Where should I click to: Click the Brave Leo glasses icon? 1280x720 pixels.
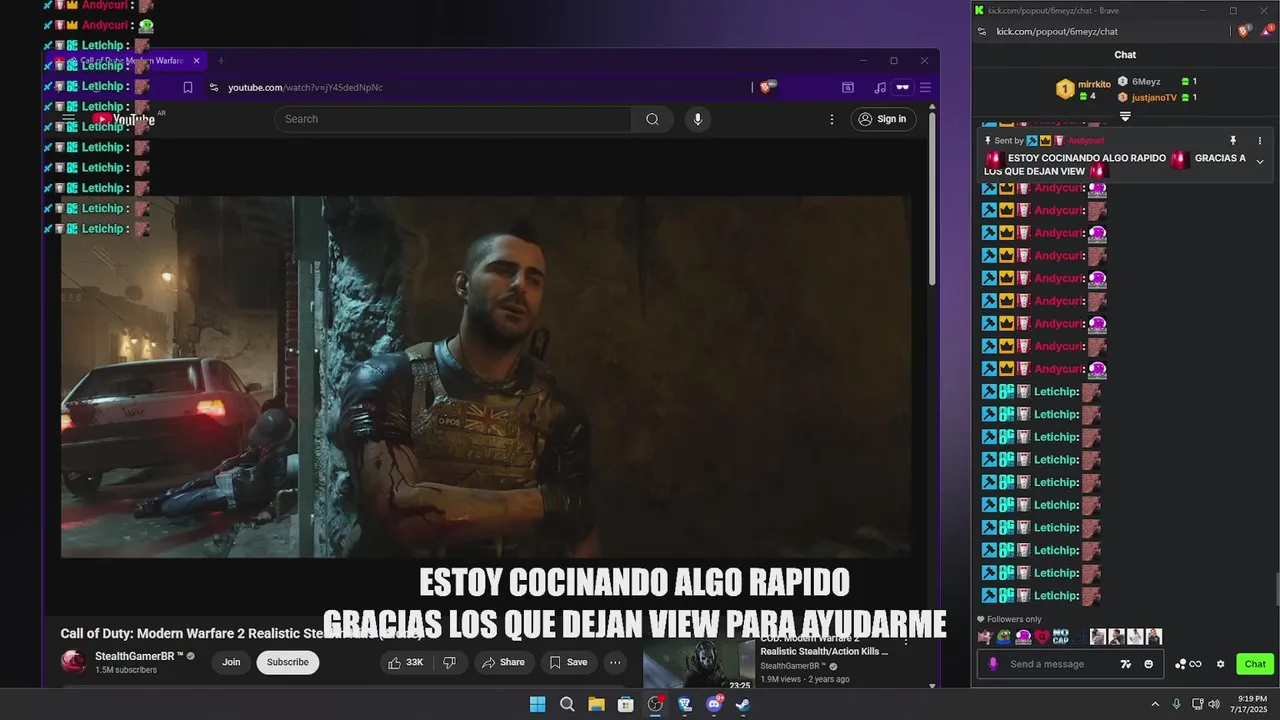point(902,87)
